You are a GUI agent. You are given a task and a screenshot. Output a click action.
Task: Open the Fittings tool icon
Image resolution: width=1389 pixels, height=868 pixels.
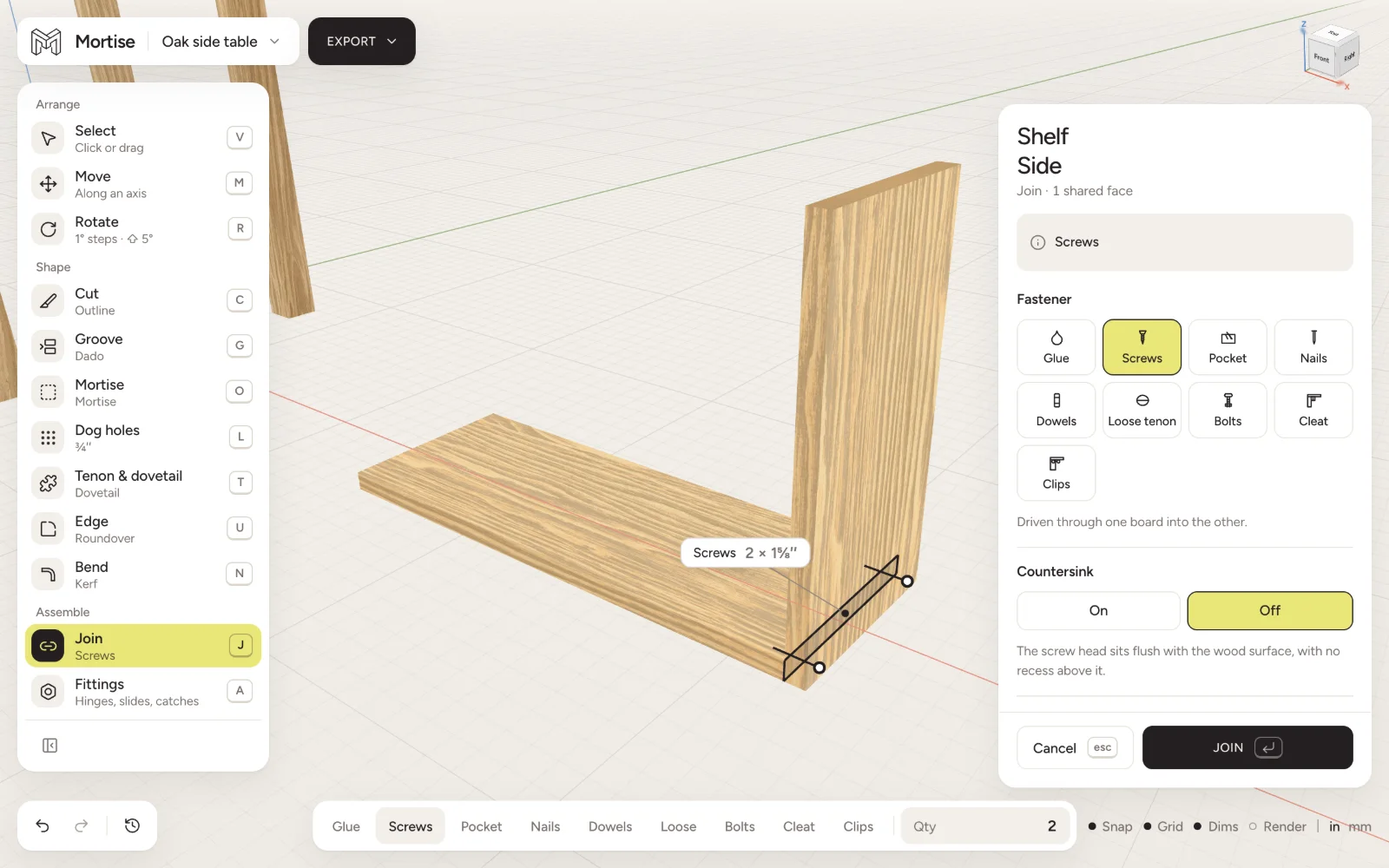coord(49,692)
